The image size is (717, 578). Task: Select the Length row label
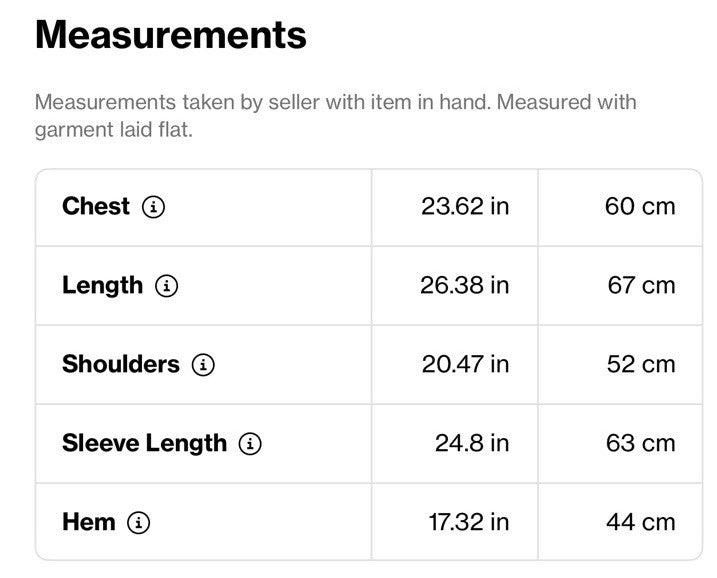(102, 286)
